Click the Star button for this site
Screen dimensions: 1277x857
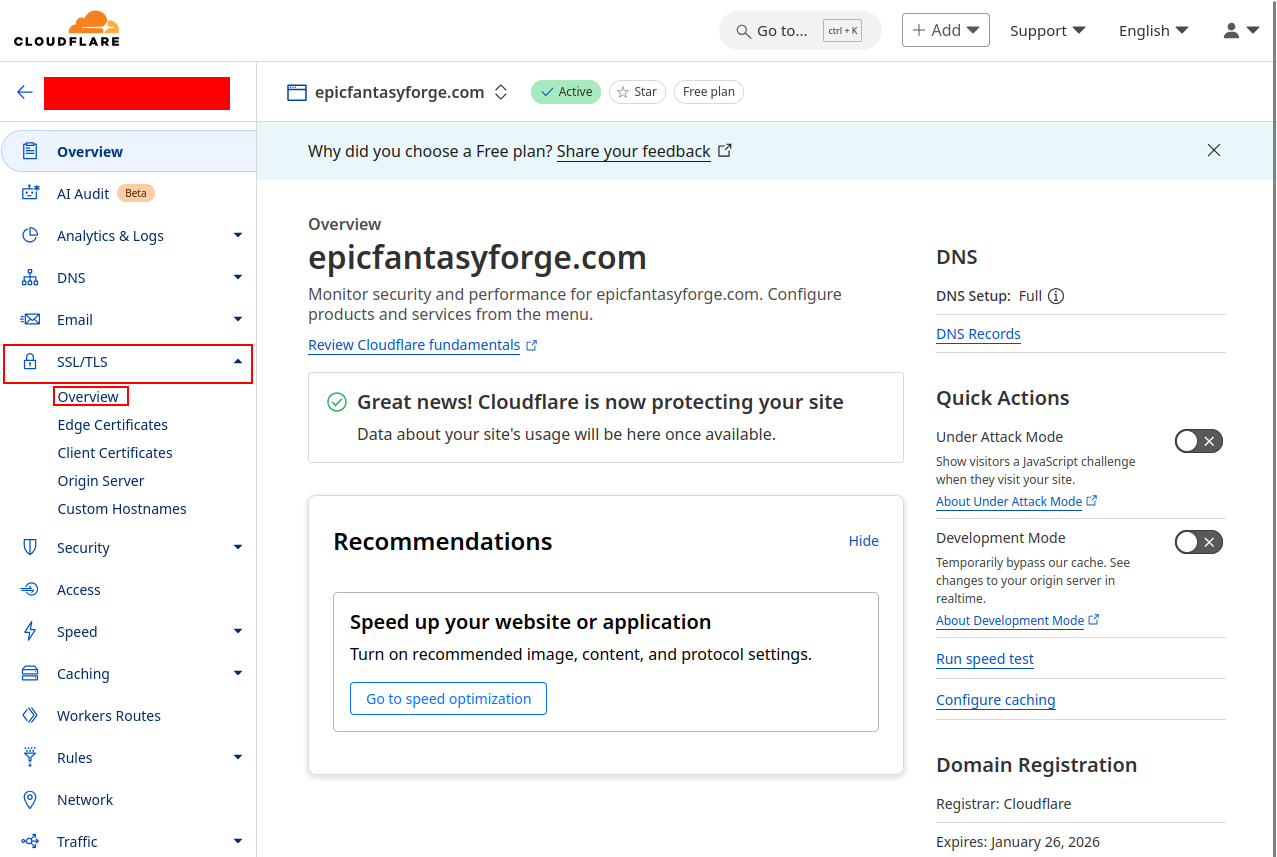pyautogui.click(x=637, y=92)
